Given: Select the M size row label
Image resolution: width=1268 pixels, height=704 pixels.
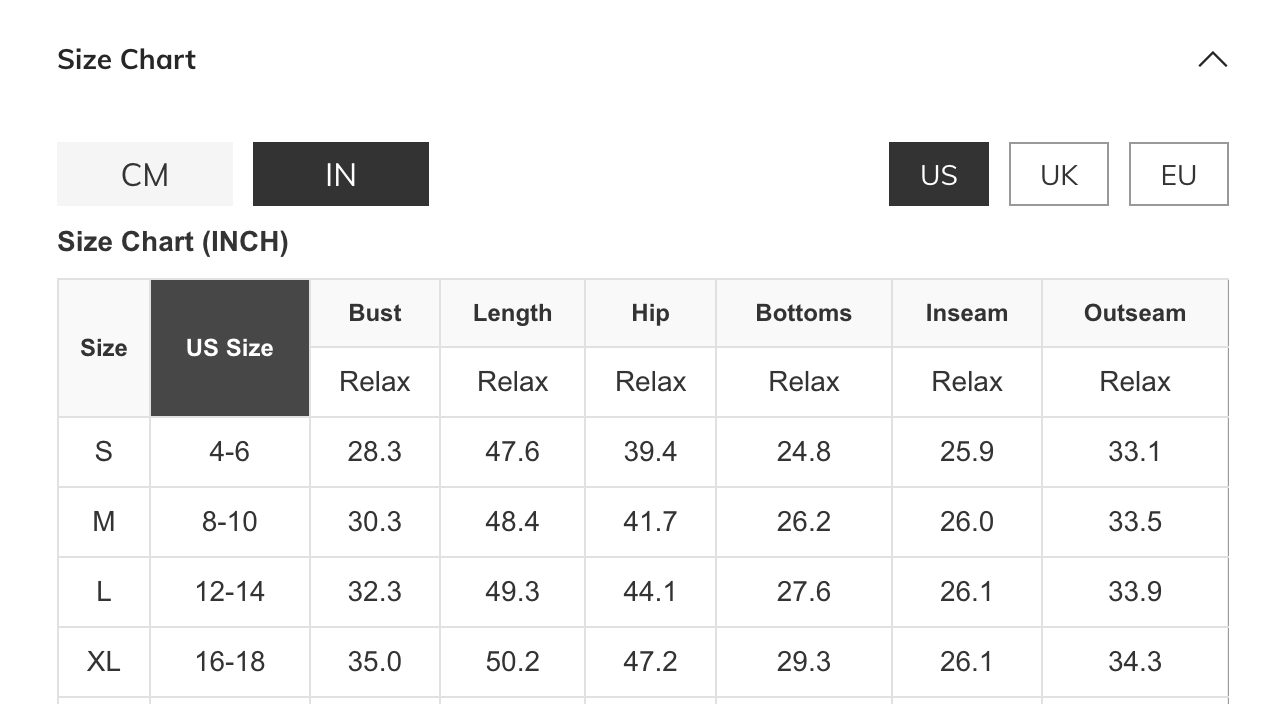Looking at the screenshot, I should tap(104, 522).
